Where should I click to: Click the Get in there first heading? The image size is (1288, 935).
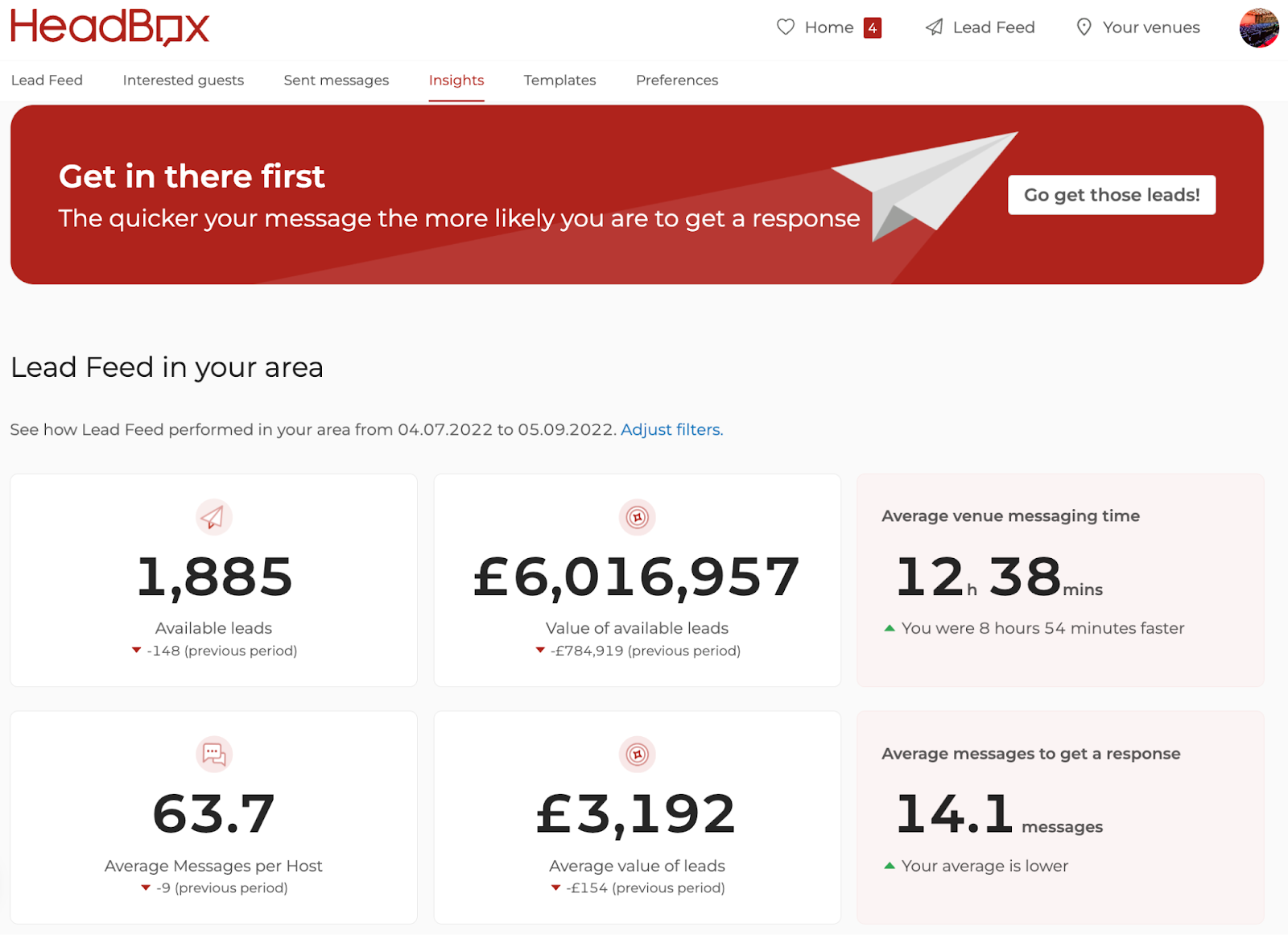[192, 176]
